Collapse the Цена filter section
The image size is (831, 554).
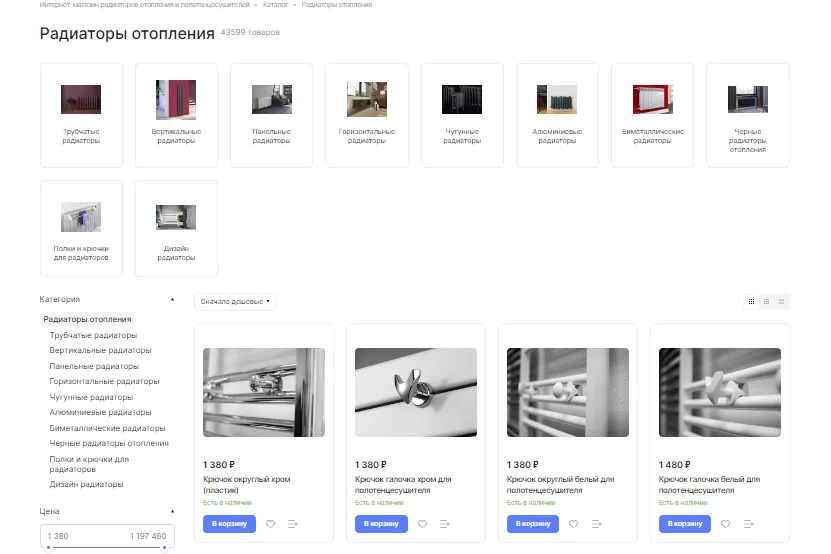172,512
